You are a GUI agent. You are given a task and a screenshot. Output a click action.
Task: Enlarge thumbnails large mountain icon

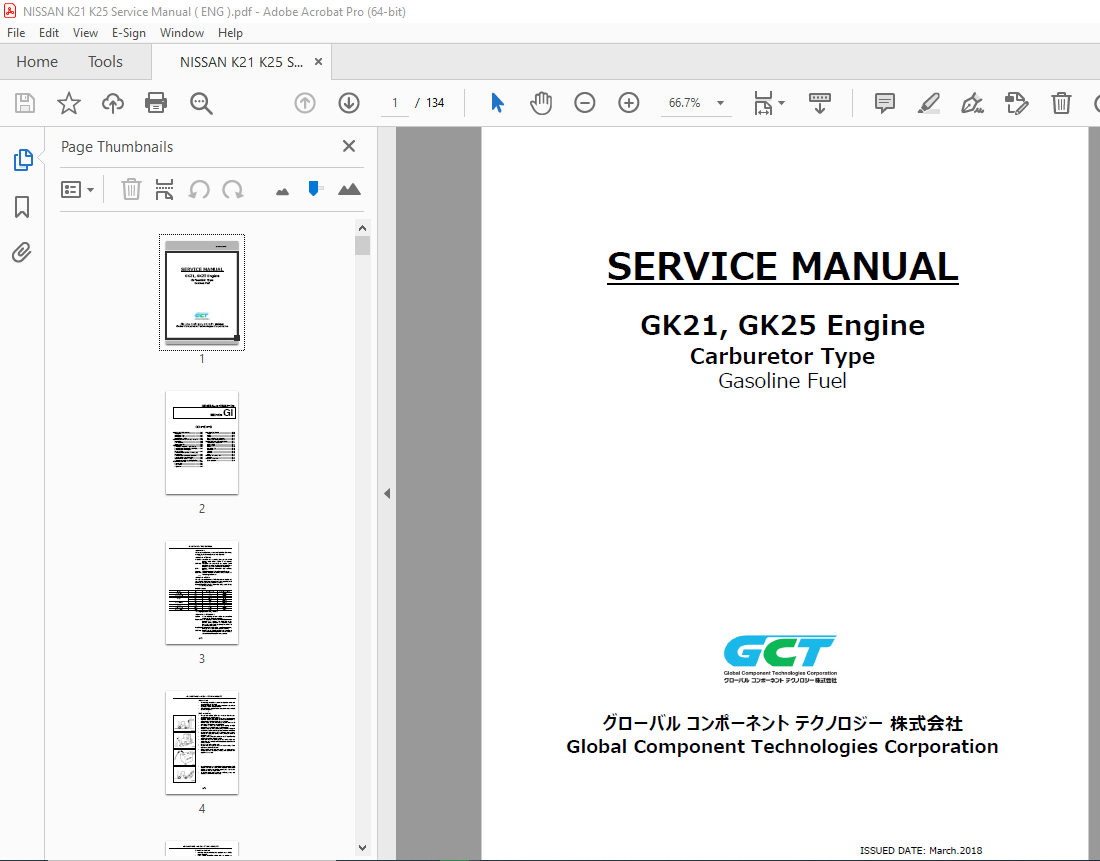[349, 189]
